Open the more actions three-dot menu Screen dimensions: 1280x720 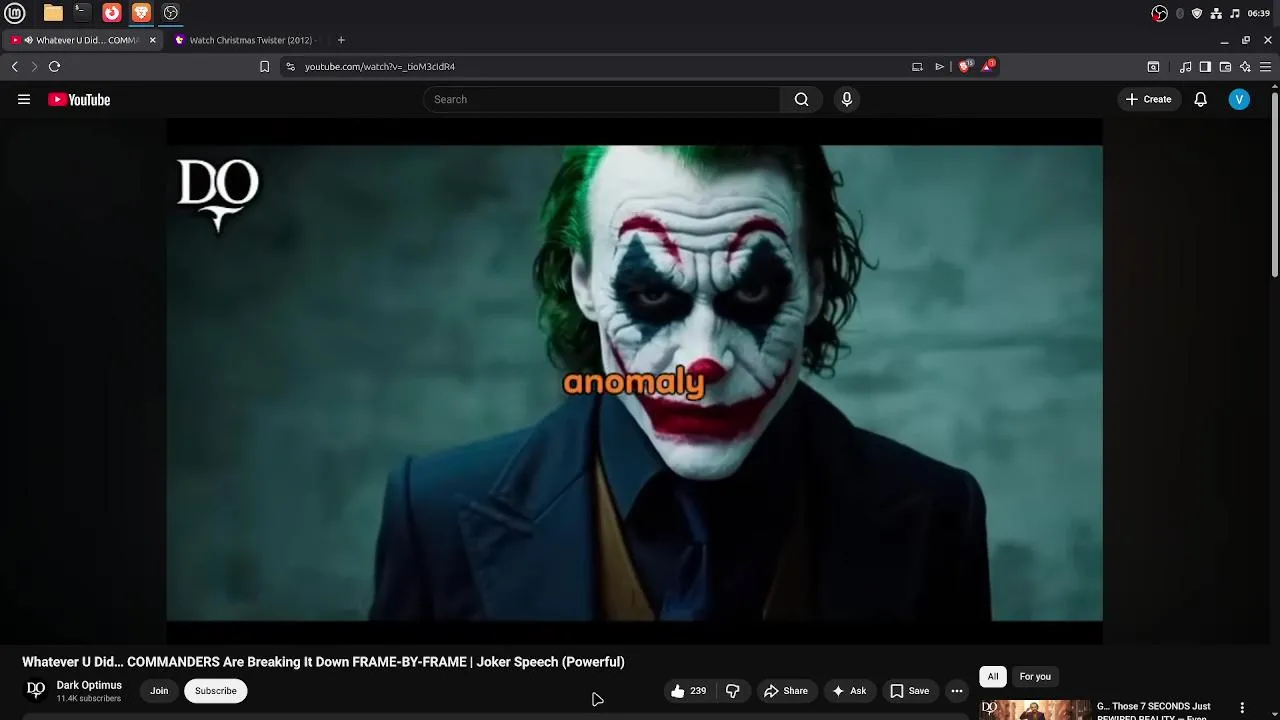[x=957, y=691]
